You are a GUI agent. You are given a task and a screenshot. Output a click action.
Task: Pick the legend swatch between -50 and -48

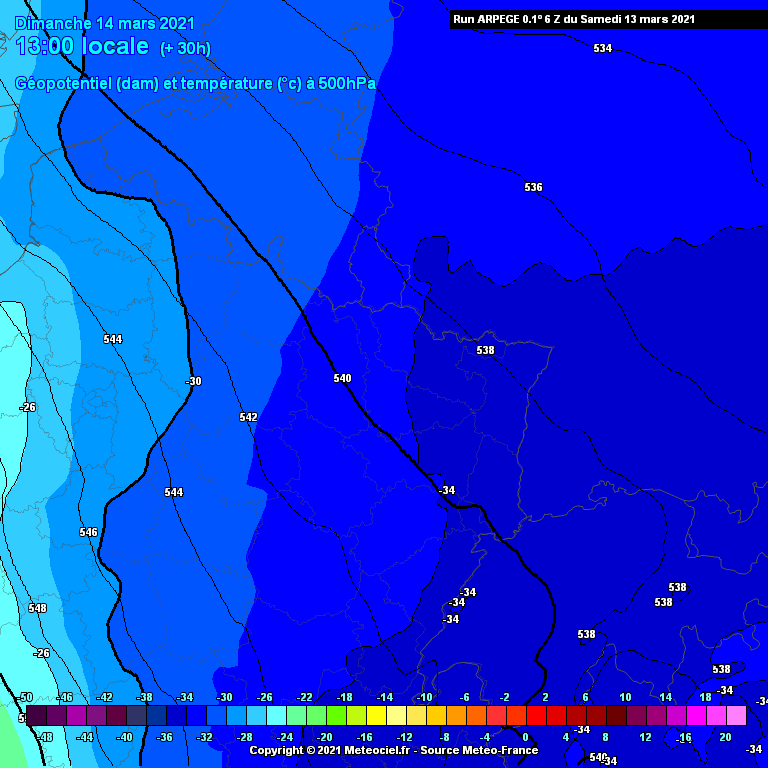[x=36, y=715]
